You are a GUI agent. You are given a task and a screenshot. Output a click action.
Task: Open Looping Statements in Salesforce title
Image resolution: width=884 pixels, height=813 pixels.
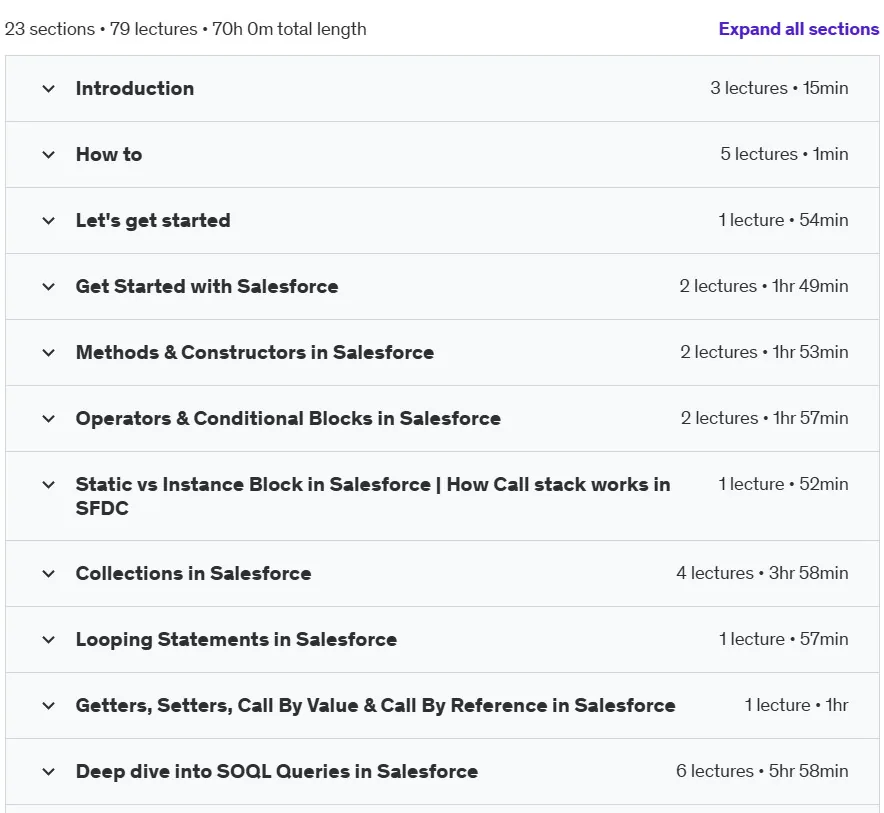click(236, 639)
